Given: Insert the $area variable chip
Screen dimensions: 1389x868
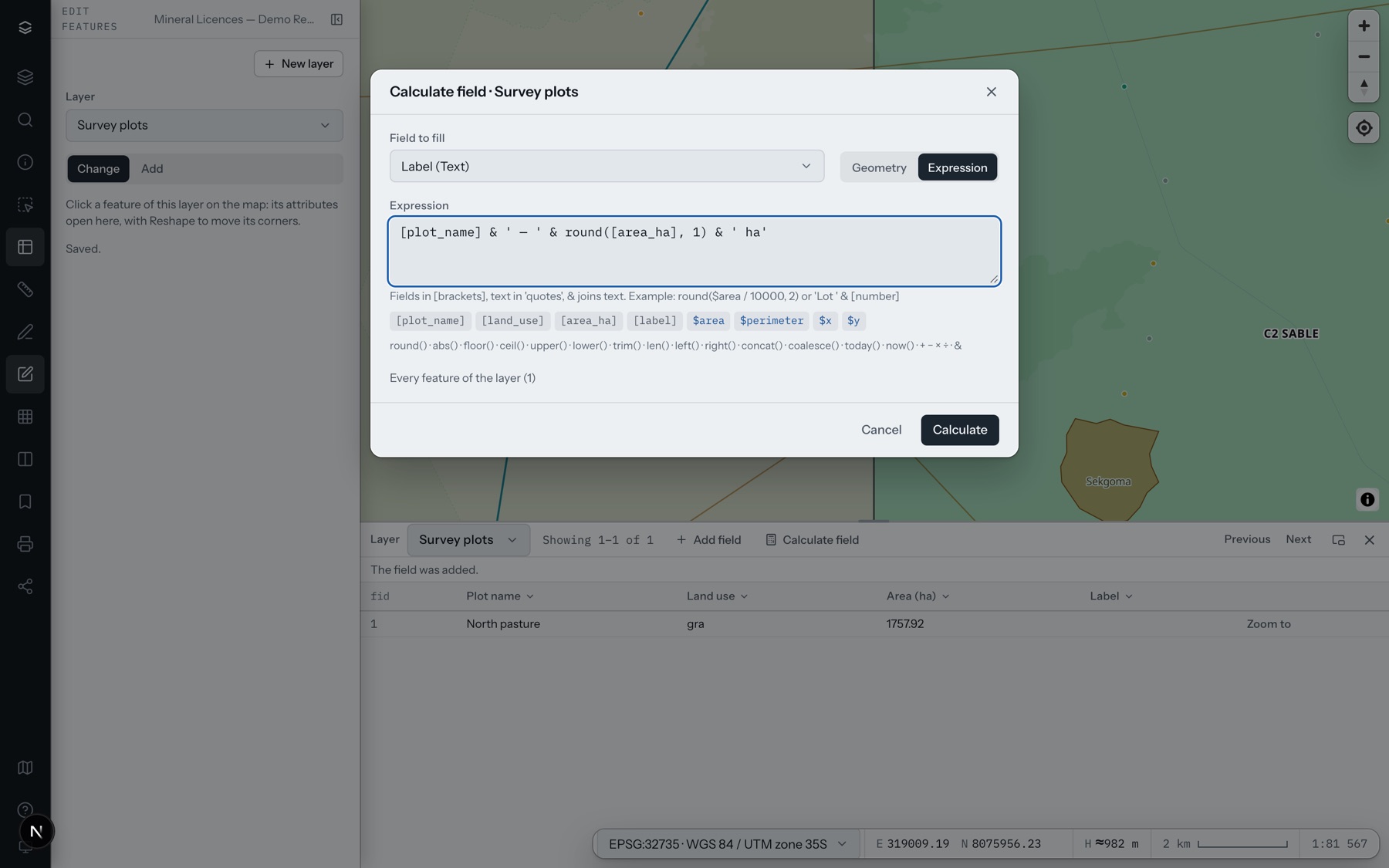Looking at the screenshot, I should coord(708,321).
